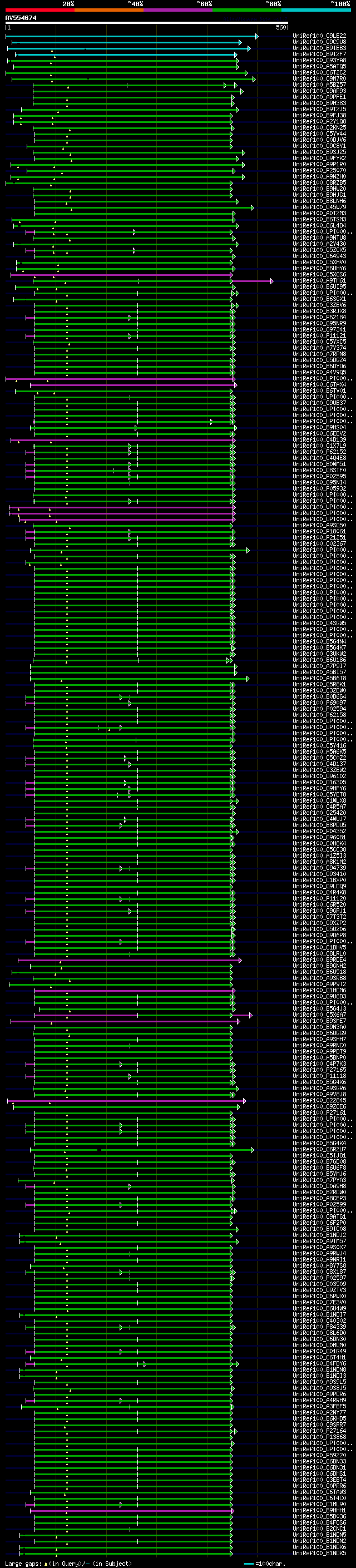Pick the UniRef100_Q9XZP2 label
356x1568 pixels.
click(319, 923)
